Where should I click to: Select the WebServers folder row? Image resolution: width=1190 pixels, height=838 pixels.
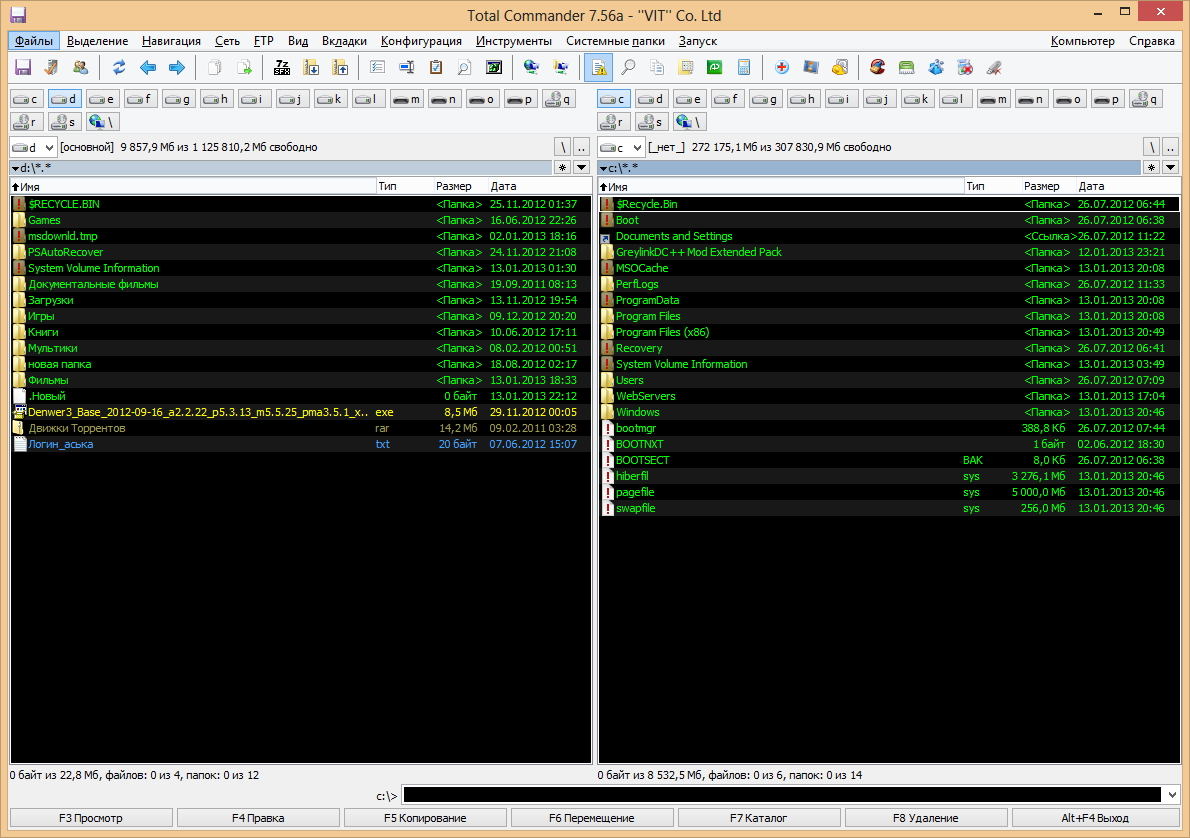pyautogui.click(x=889, y=396)
